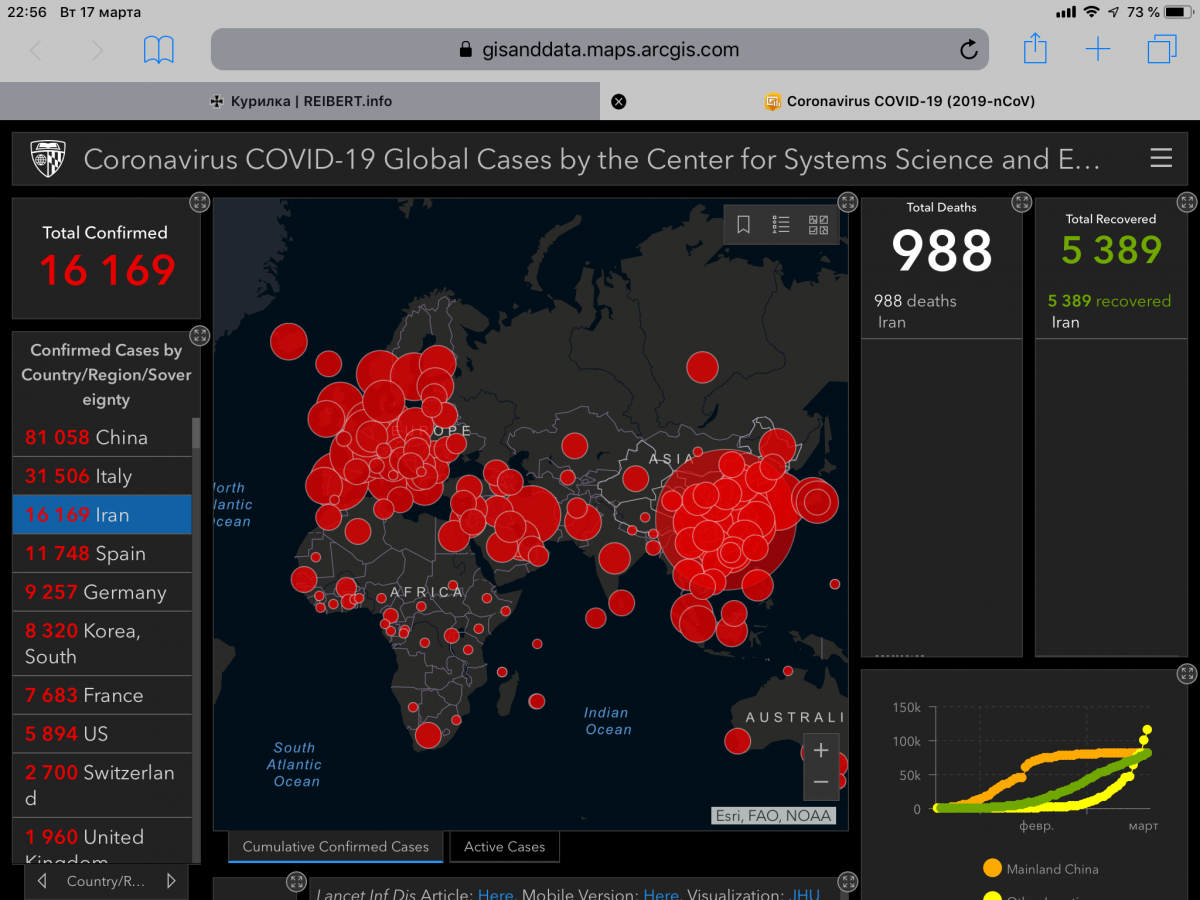Open the basemap gallery grid icon
1200x900 pixels.
tap(818, 225)
